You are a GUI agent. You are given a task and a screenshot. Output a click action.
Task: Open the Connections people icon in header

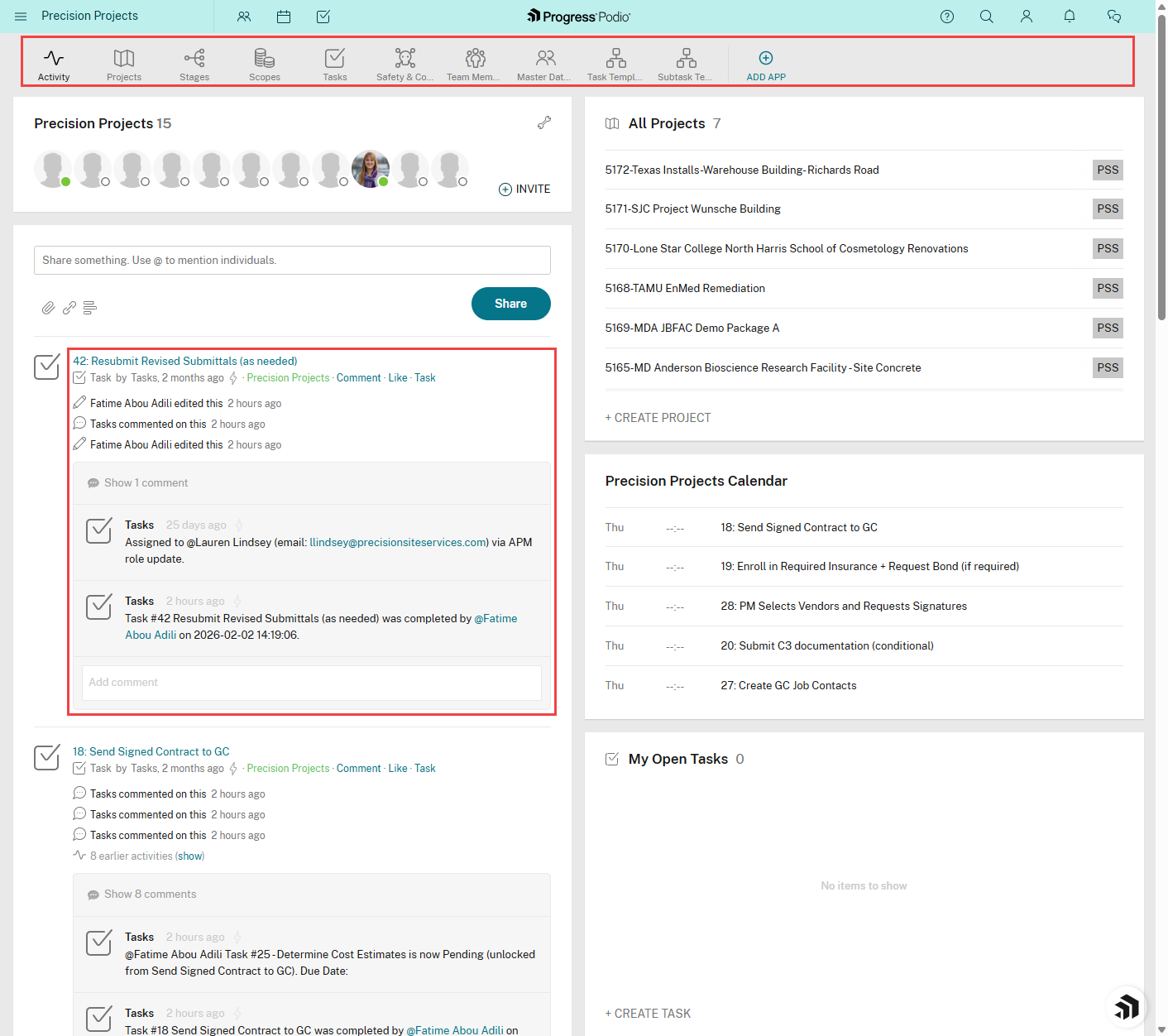[244, 17]
